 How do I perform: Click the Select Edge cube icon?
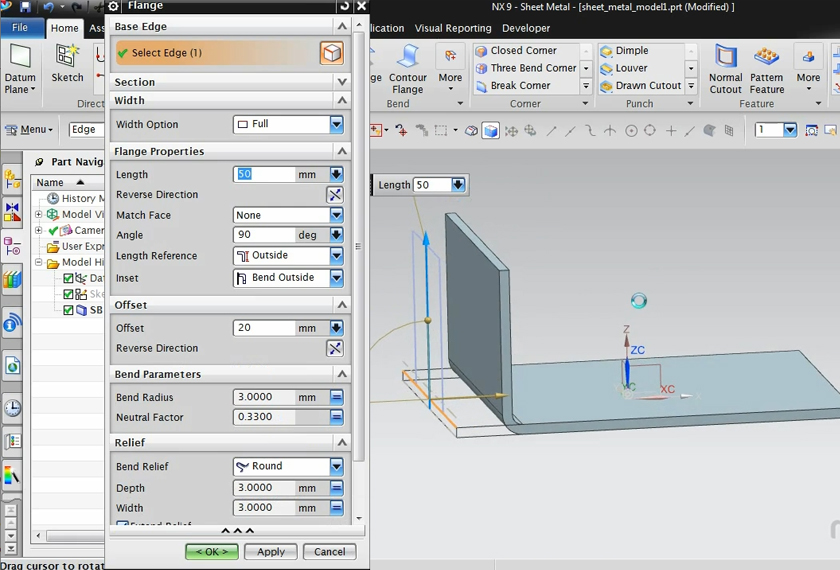pyautogui.click(x=331, y=53)
